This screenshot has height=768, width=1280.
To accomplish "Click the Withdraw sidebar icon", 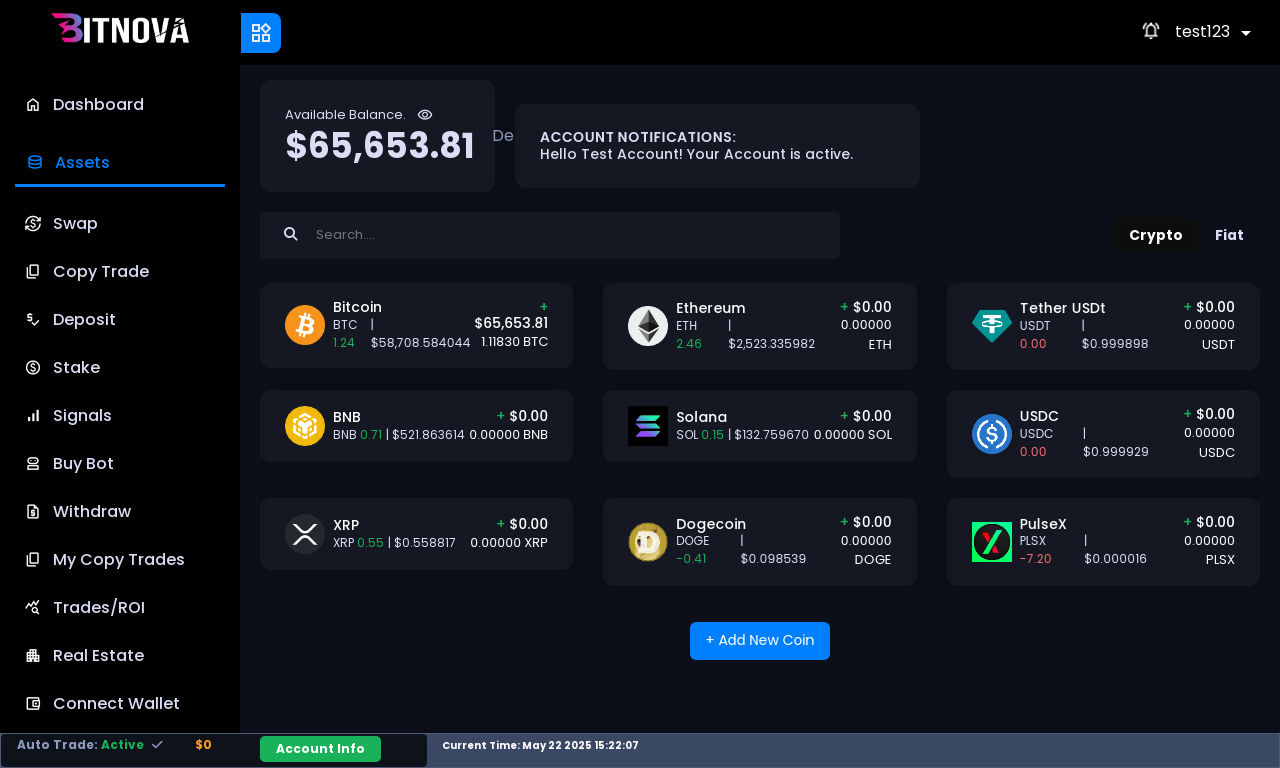I will click(33, 512).
